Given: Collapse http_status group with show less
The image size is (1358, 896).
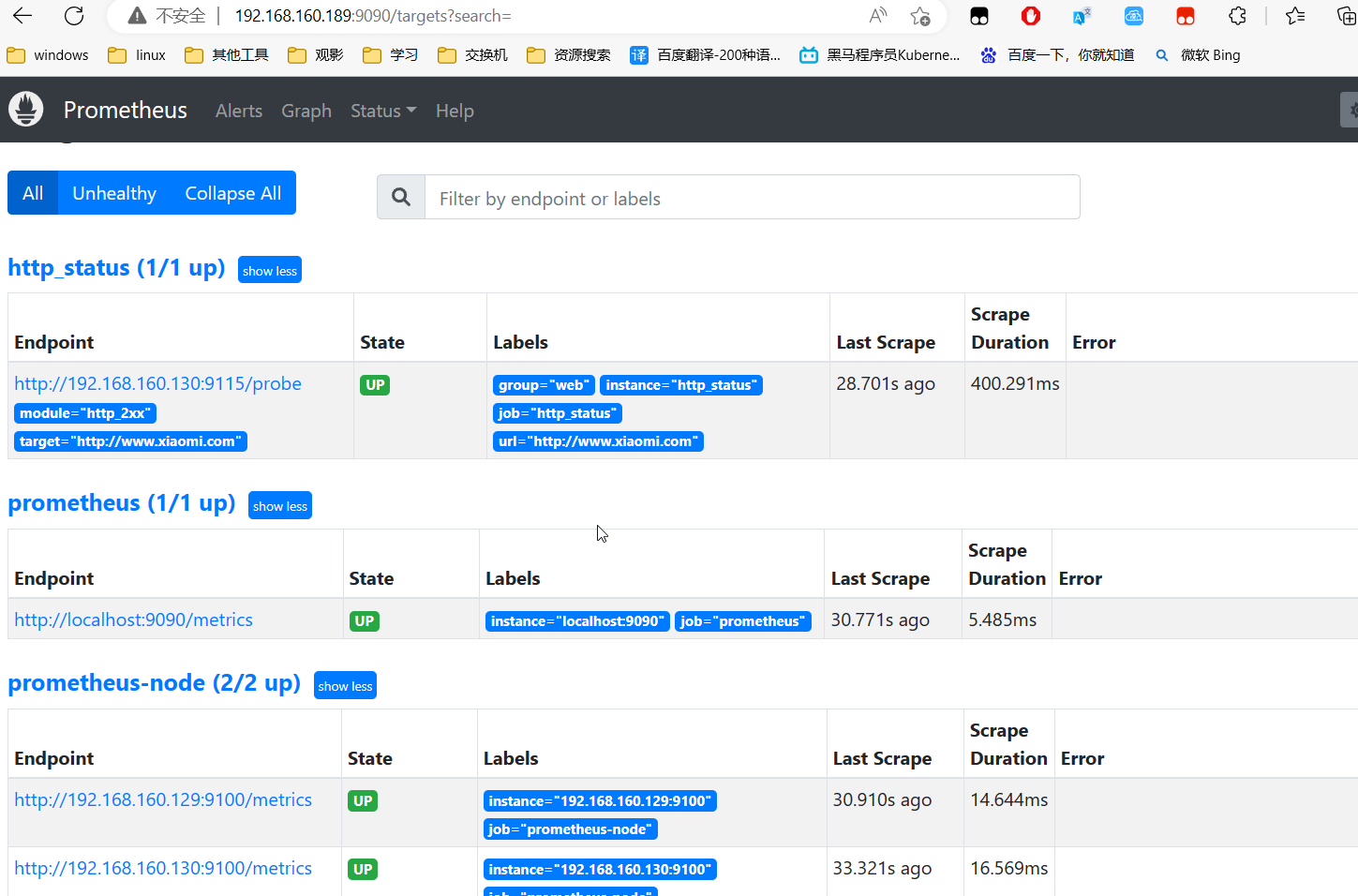Looking at the screenshot, I should coord(270,270).
